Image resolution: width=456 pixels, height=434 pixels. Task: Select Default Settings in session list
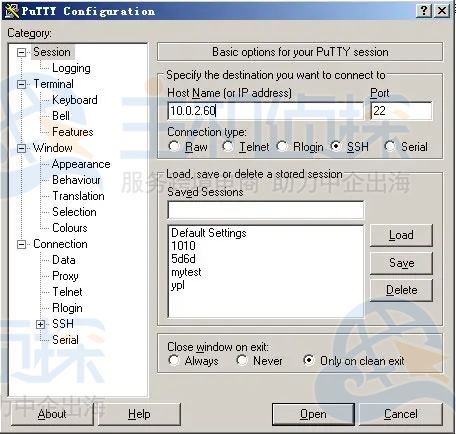(209, 233)
